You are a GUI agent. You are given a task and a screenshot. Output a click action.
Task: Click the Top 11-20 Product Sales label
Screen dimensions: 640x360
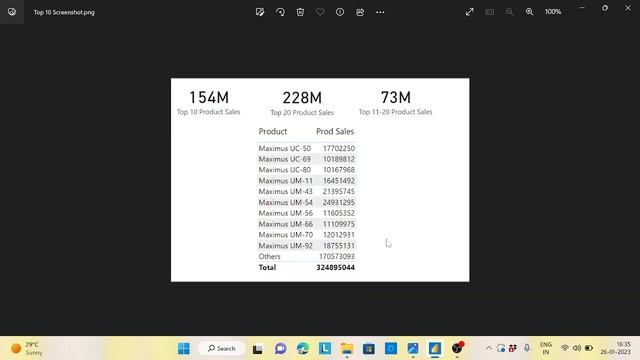(396, 112)
